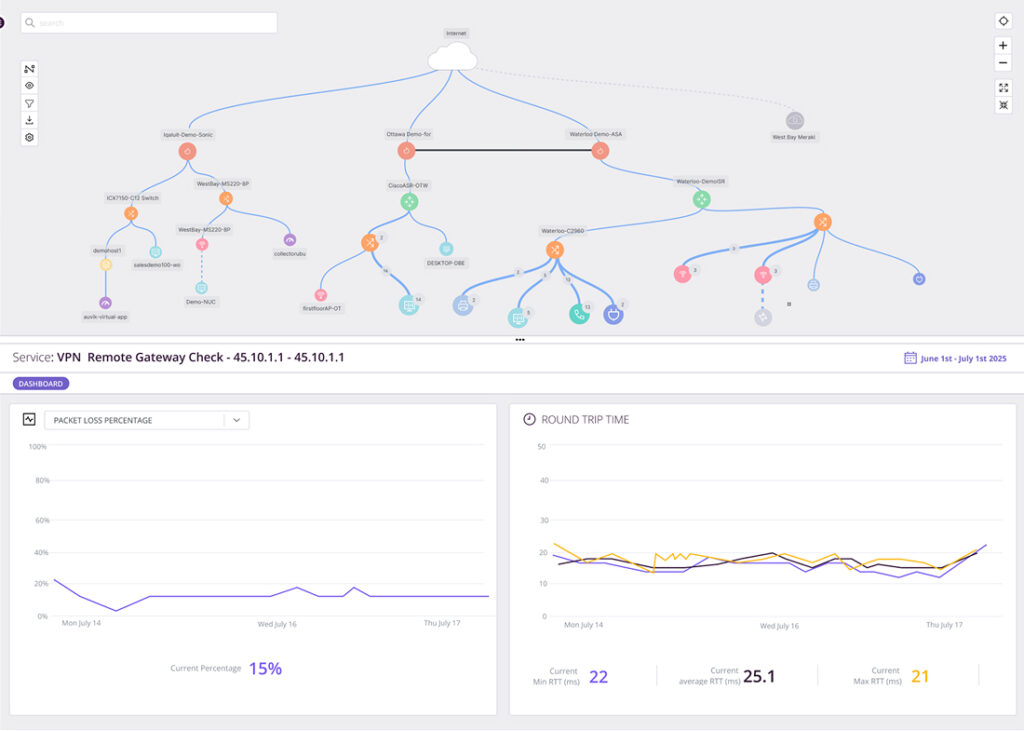Select the teal phone group node

[x=579, y=314]
